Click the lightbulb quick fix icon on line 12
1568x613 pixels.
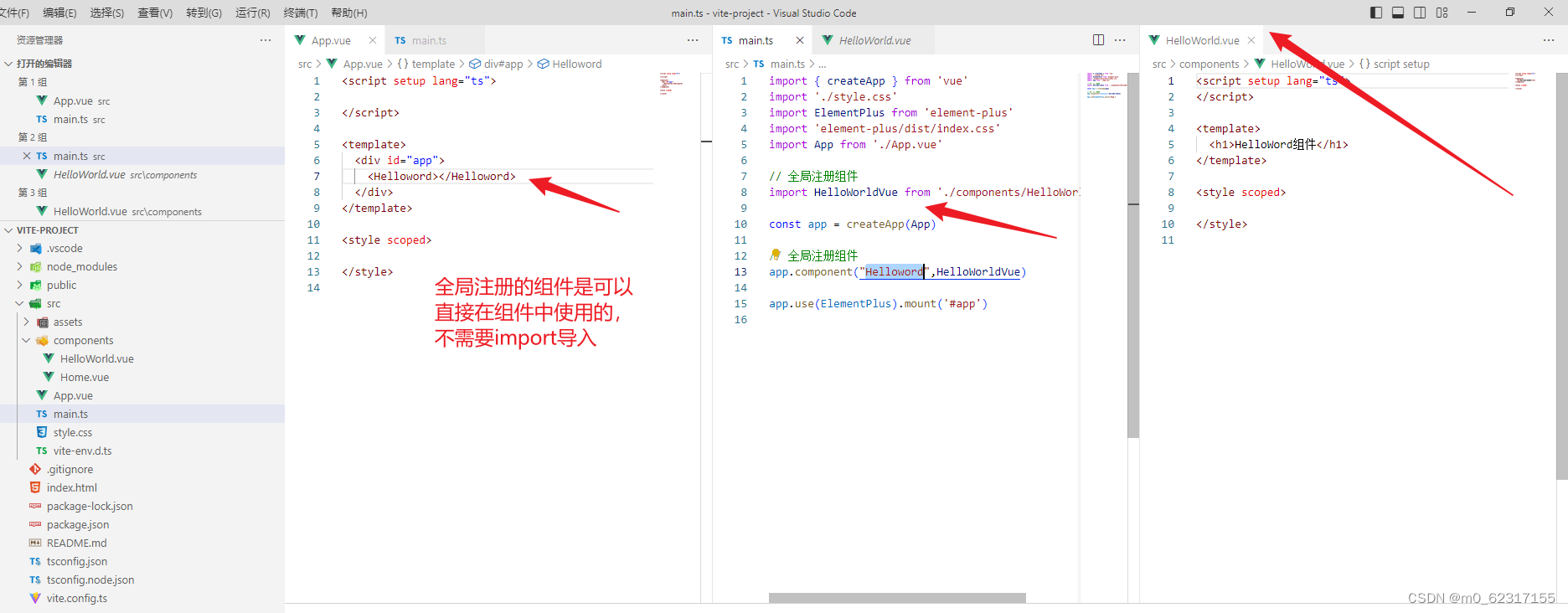(x=776, y=255)
